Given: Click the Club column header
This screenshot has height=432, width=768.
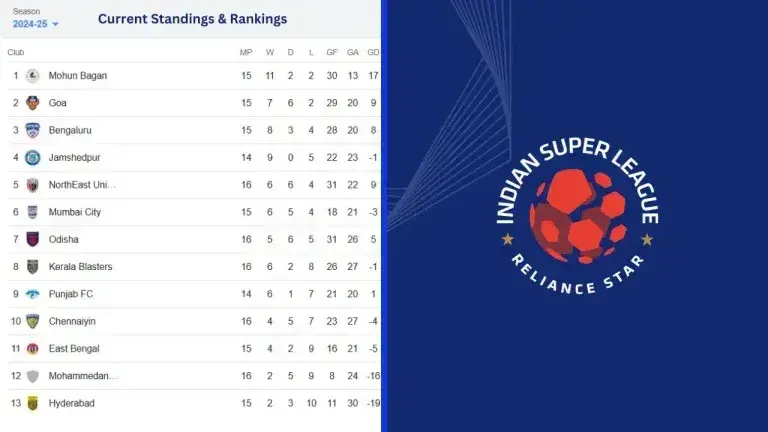Looking at the screenshot, I should click(x=16, y=52).
